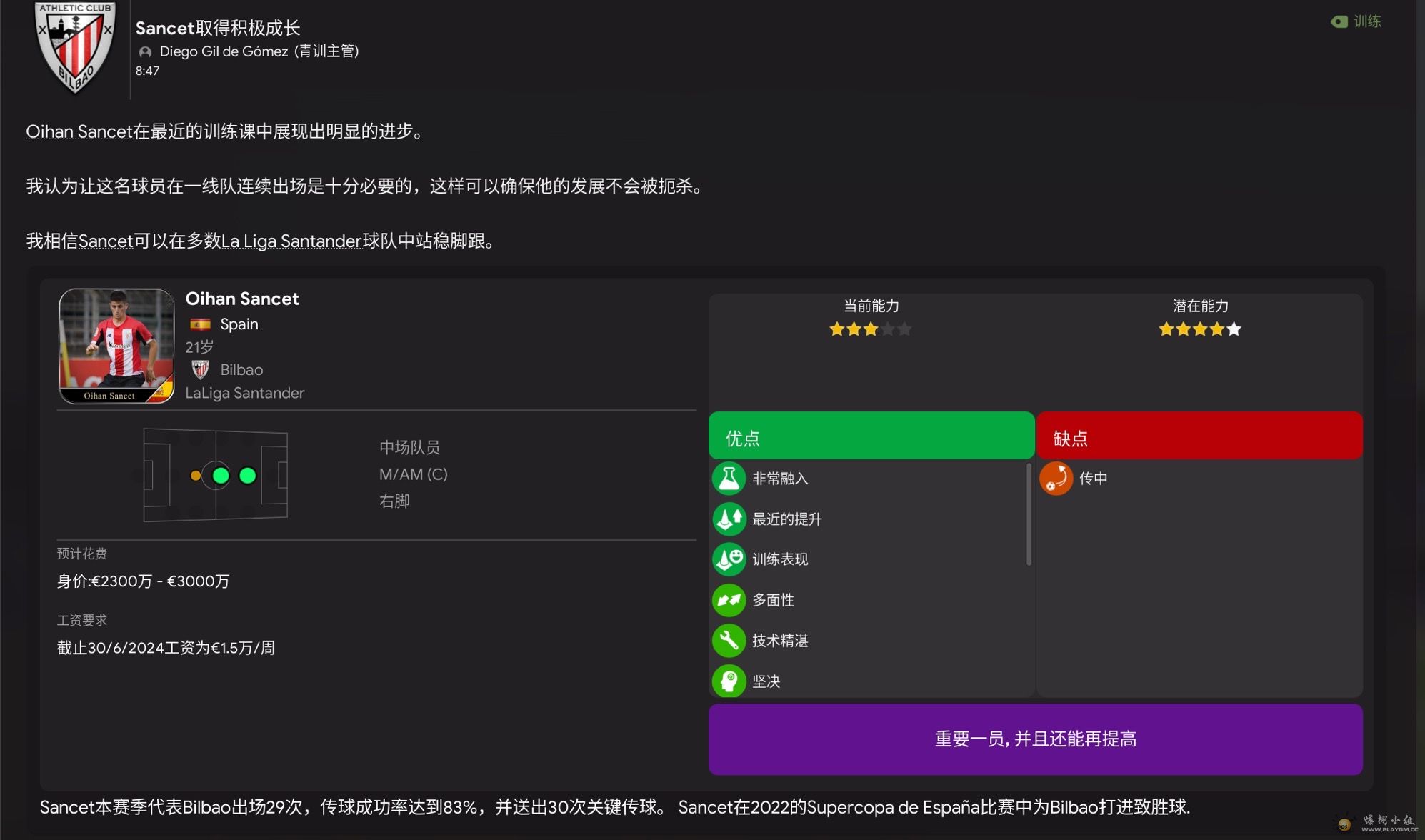The height and width of the screenshot is (840, 1425).
Task: Click the M/AM (C) position text
Action: click(414, 474)
